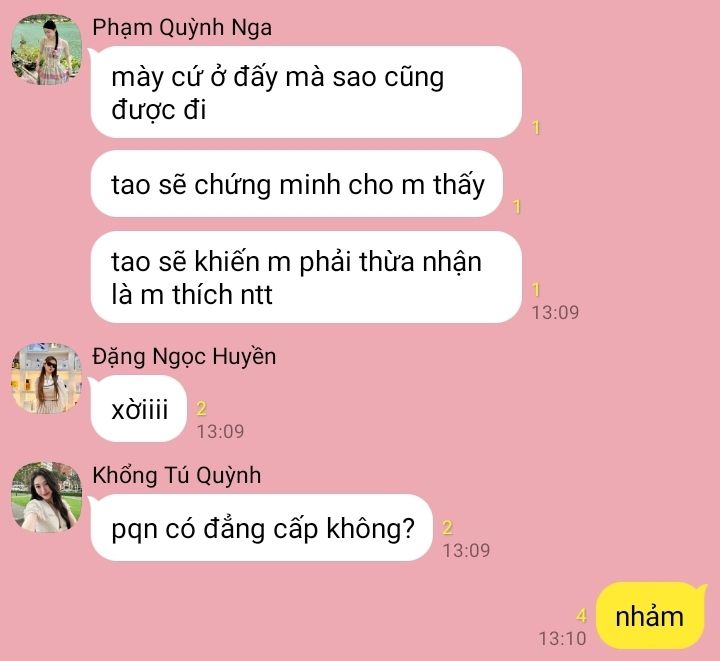Click unread count 2 next to 'xờiiii'
The height and width of the screenshot is (661, 720).
[201, 409]
